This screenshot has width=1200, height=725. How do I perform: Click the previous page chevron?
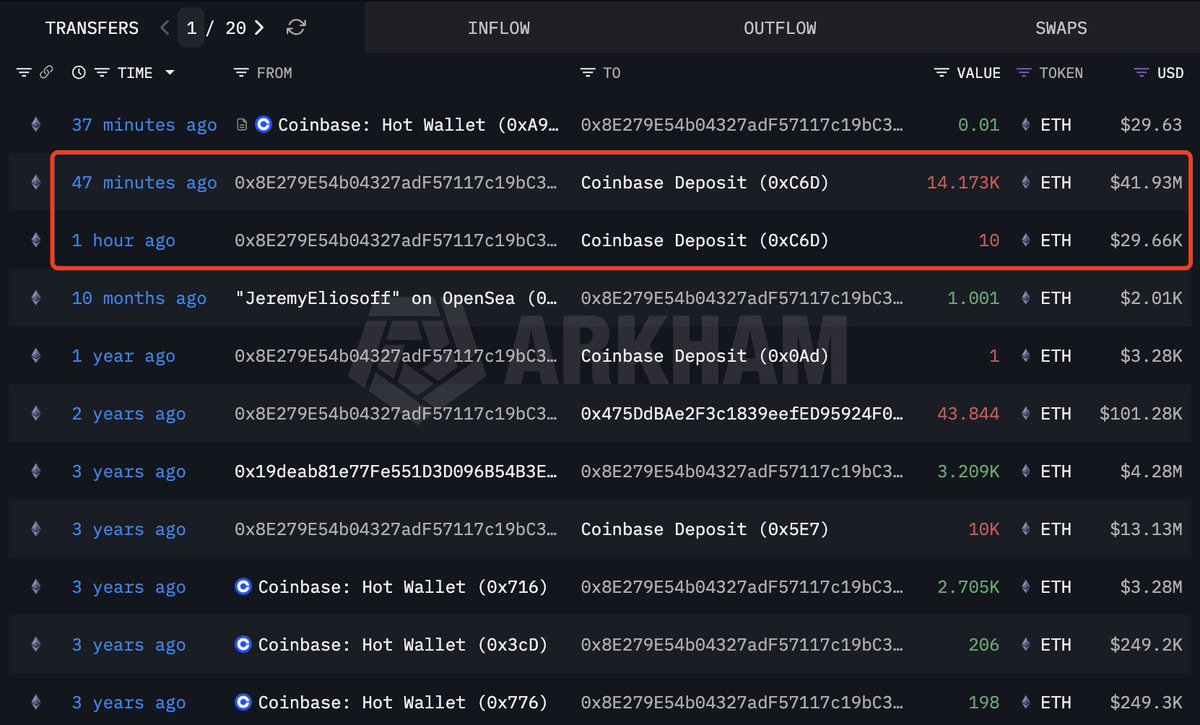[x=164, y=27]
